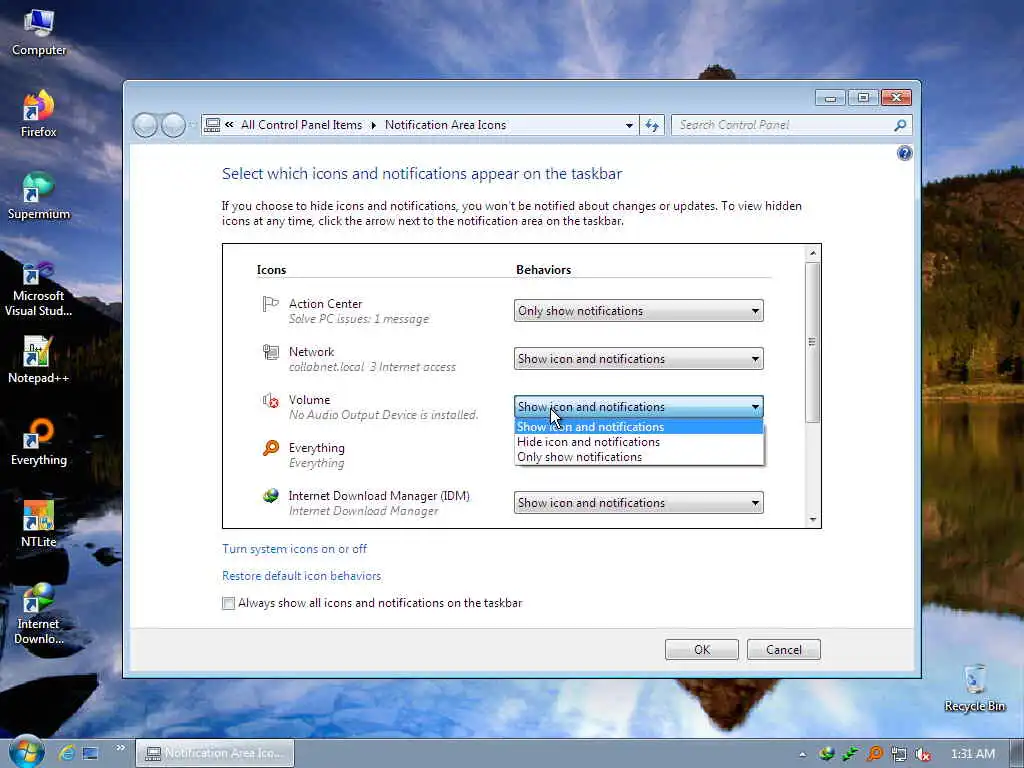This screenshot has width=1024, height=768.
Task: Click the refresh button beside the address bar
Action: [652, 125]
